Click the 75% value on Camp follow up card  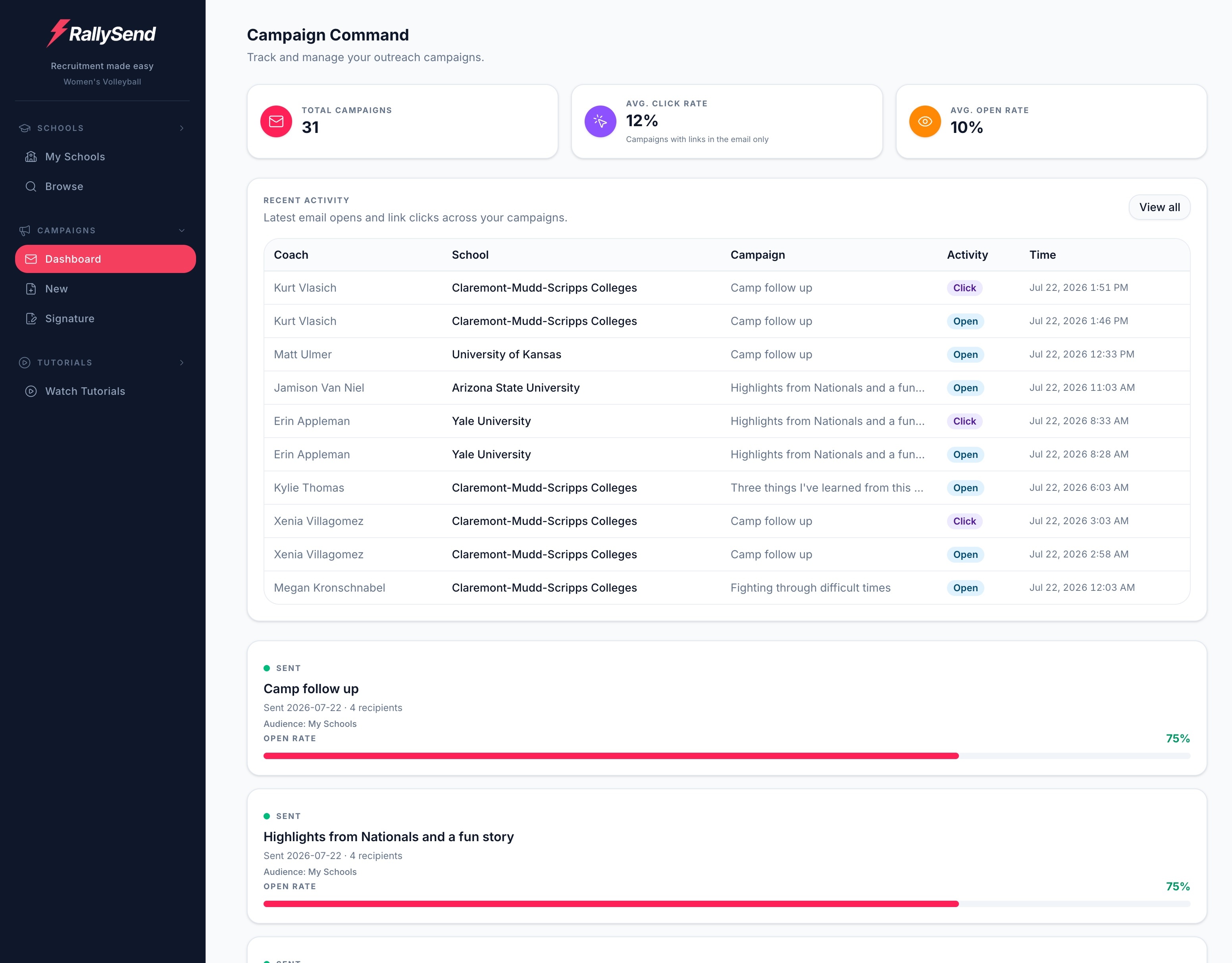click(x=1178, y=738)
